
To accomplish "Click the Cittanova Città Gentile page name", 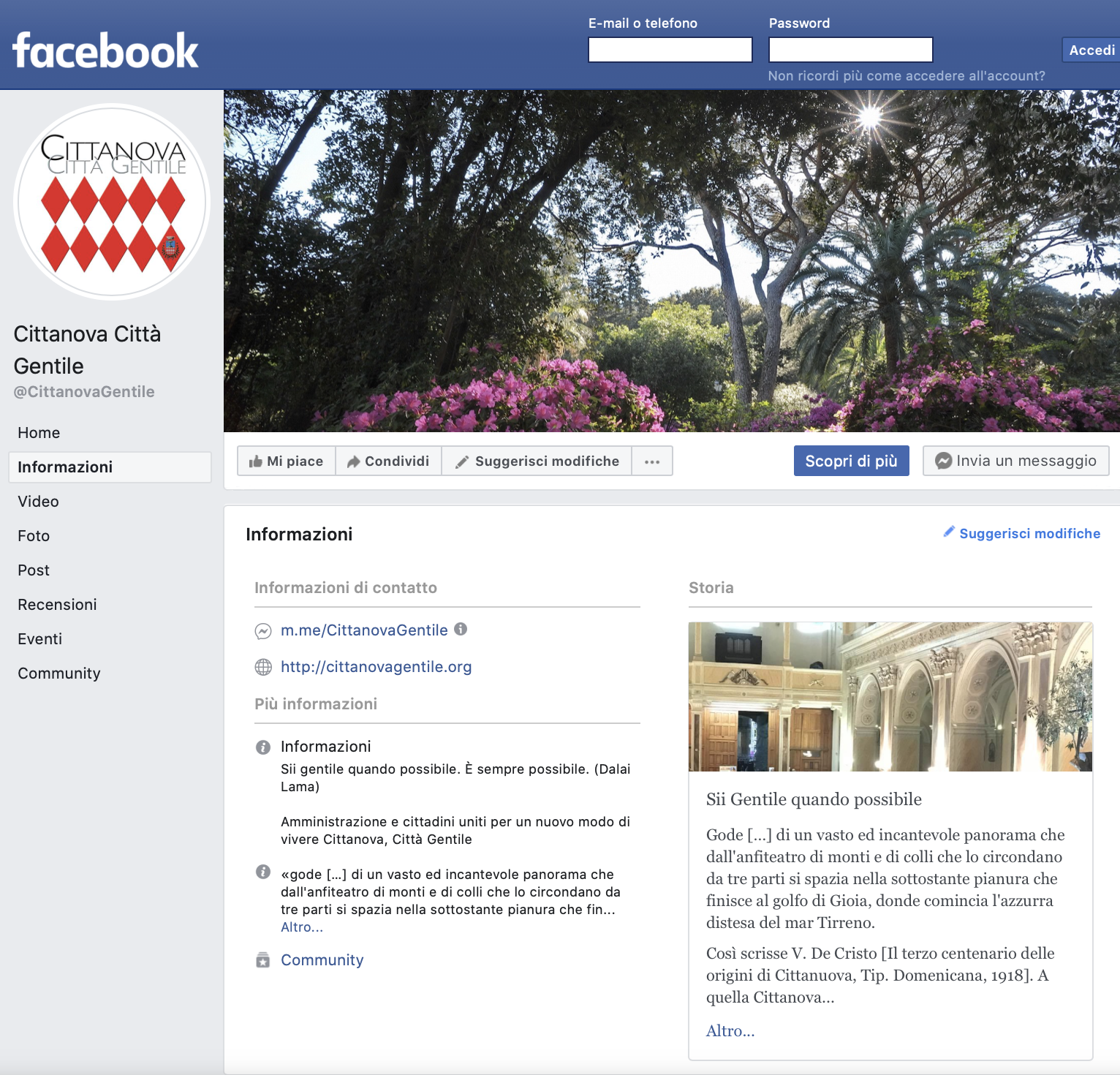I will tap(87, 350).
